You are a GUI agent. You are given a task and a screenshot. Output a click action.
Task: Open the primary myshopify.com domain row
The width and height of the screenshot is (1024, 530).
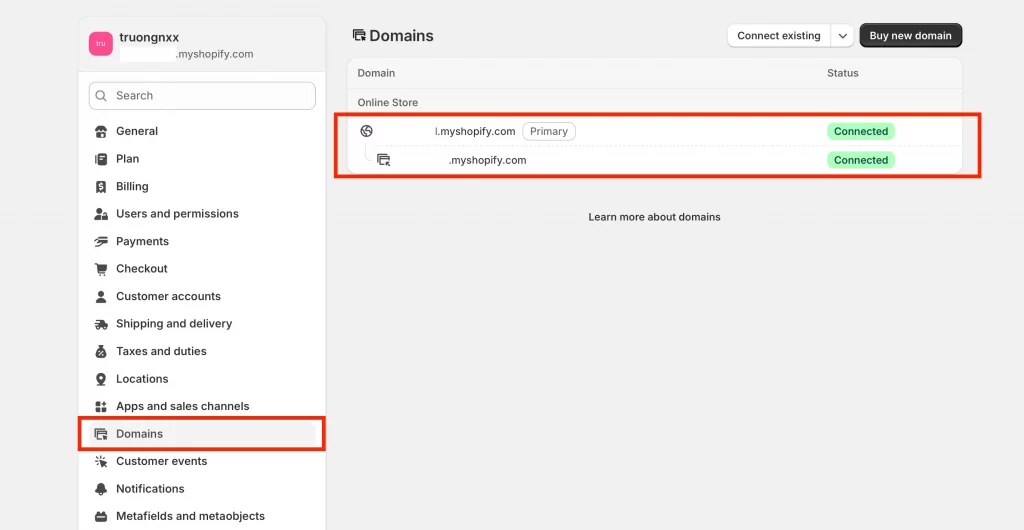click(x=654, y=131)
